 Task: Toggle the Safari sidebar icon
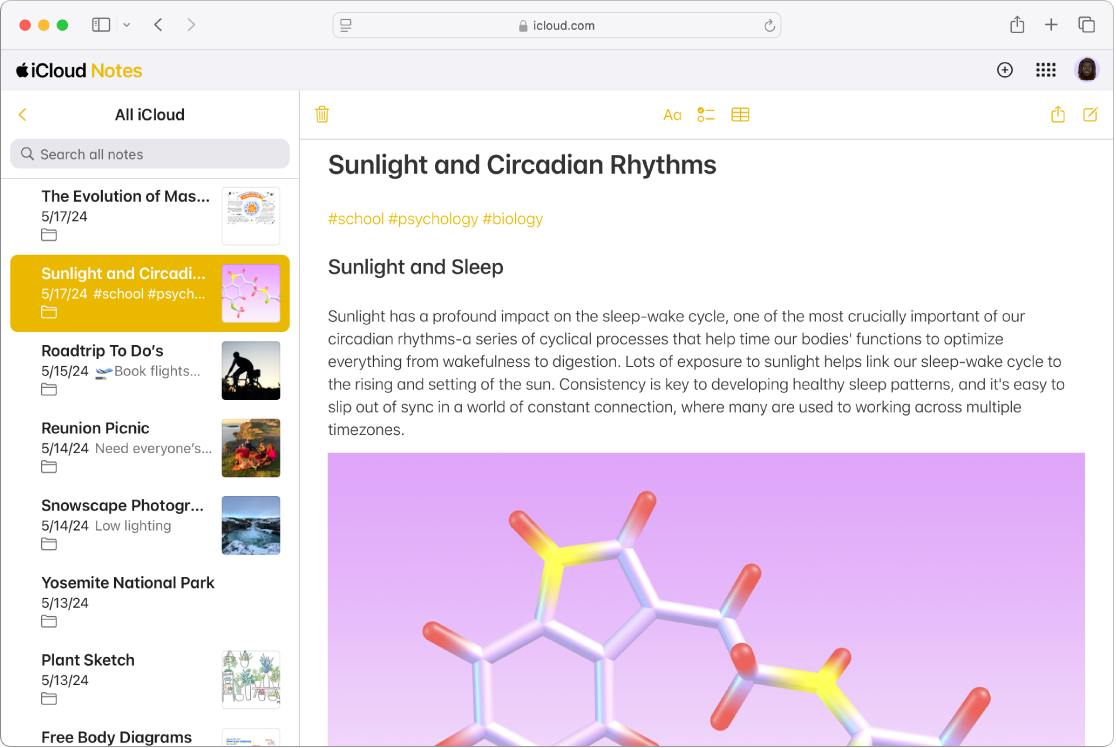coord(101,24)
